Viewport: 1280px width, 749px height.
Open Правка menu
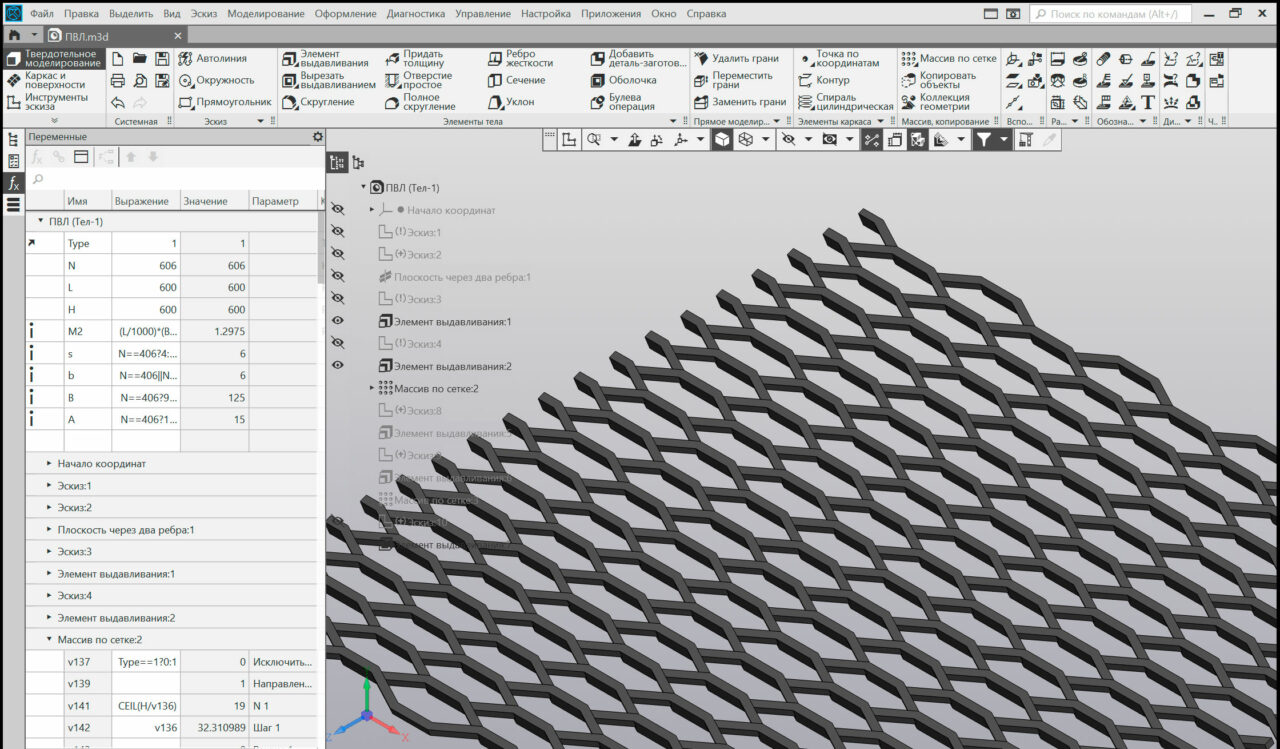click(82, 14)
